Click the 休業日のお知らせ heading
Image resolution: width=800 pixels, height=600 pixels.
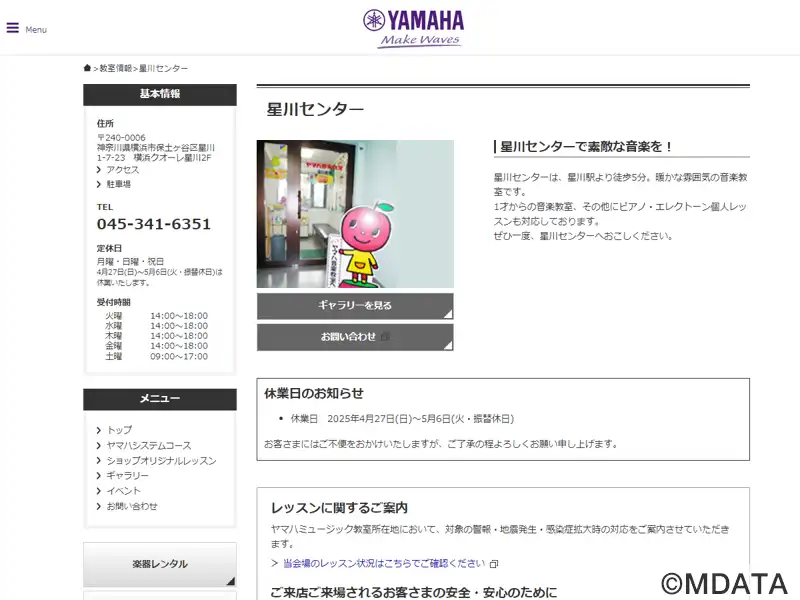tap(314, 393)
